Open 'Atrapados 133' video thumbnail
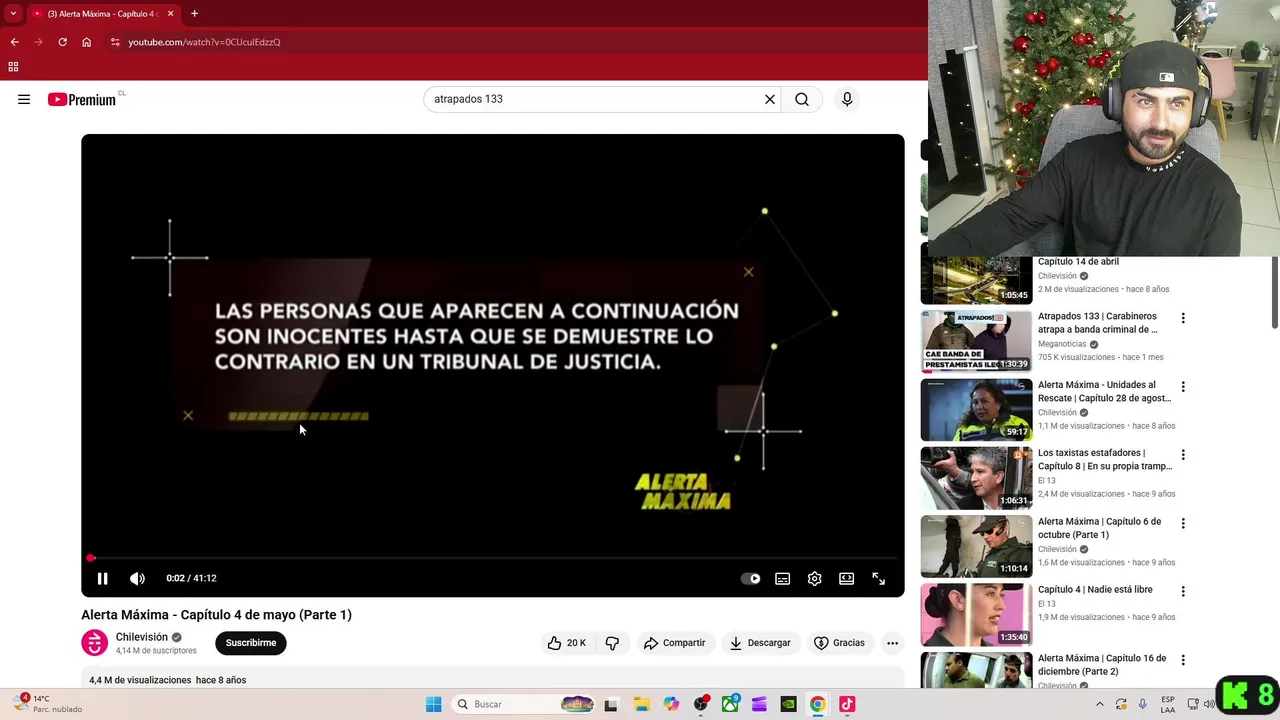 coord(976,341)
